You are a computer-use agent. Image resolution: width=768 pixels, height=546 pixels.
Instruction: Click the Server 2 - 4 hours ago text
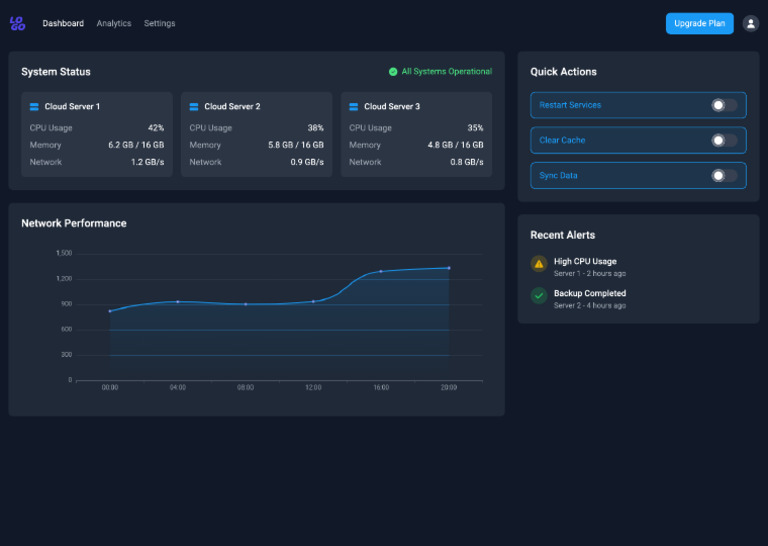590,306
